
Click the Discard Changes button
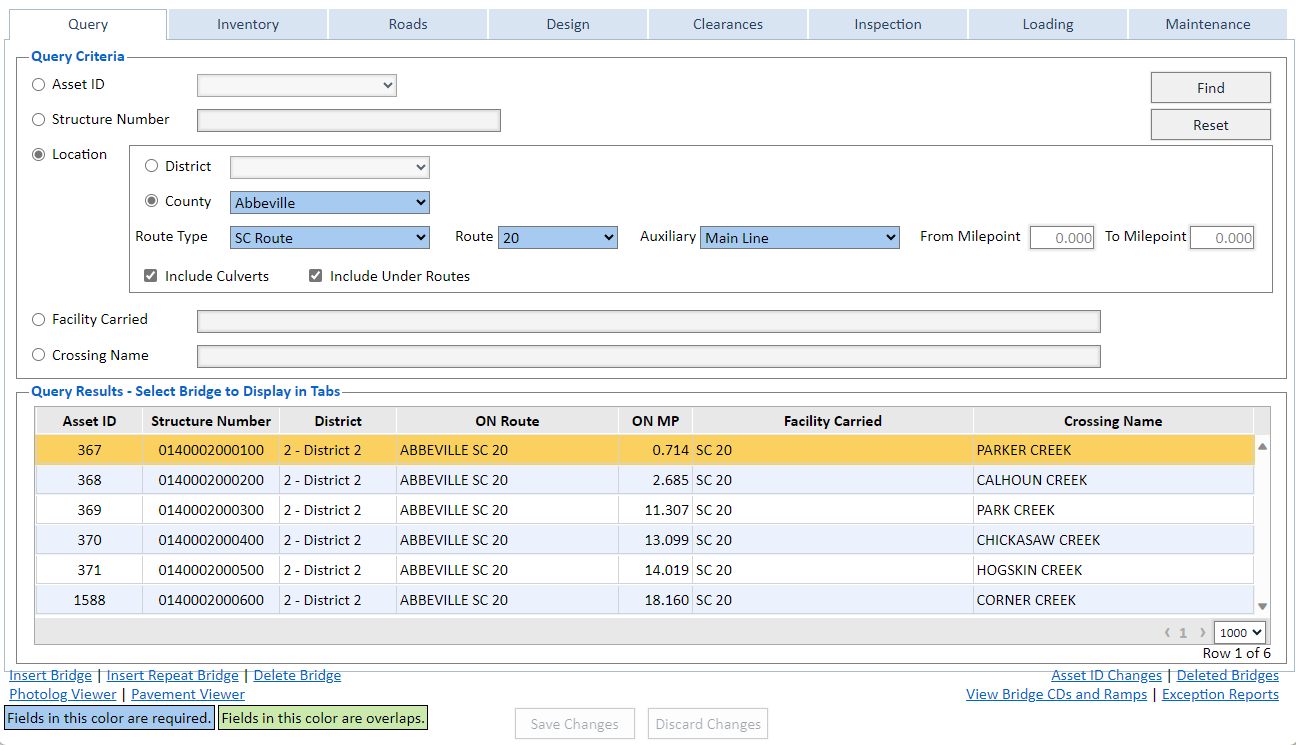[x=708, y=724]
